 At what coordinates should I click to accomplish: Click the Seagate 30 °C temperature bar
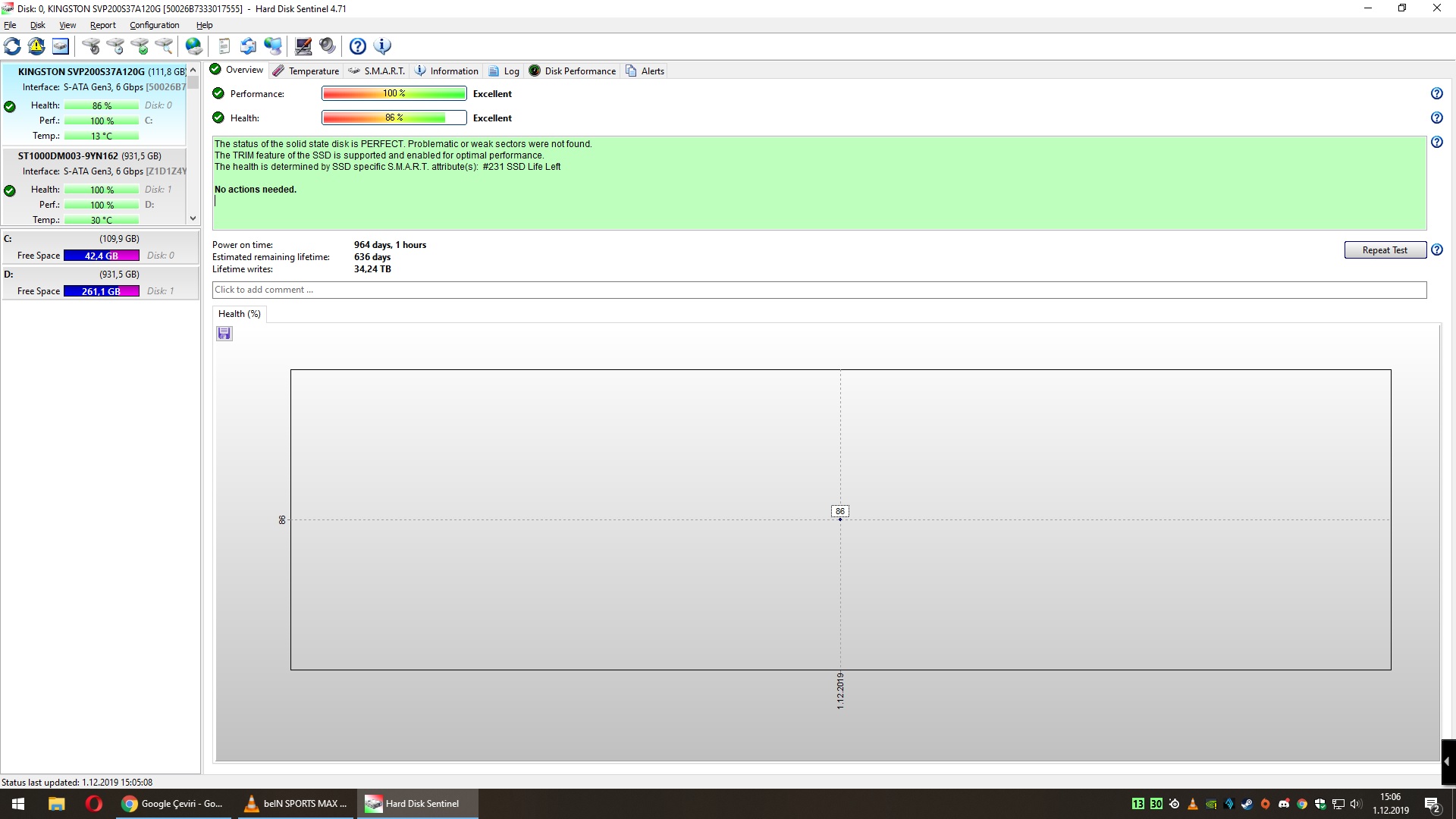[102, 220]
